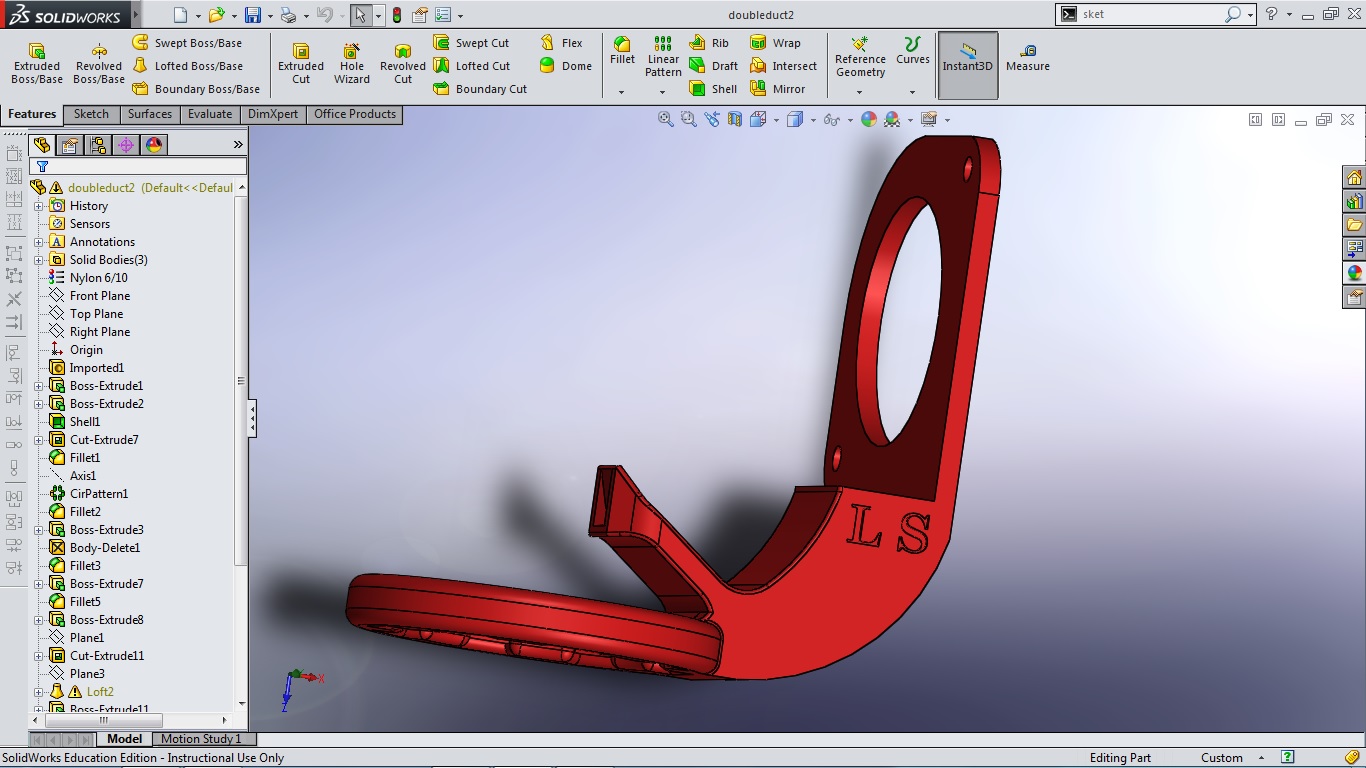This screenshot has width=1366, height=768.
Task: Select the Flex feature tool
Action: [561, 43]
